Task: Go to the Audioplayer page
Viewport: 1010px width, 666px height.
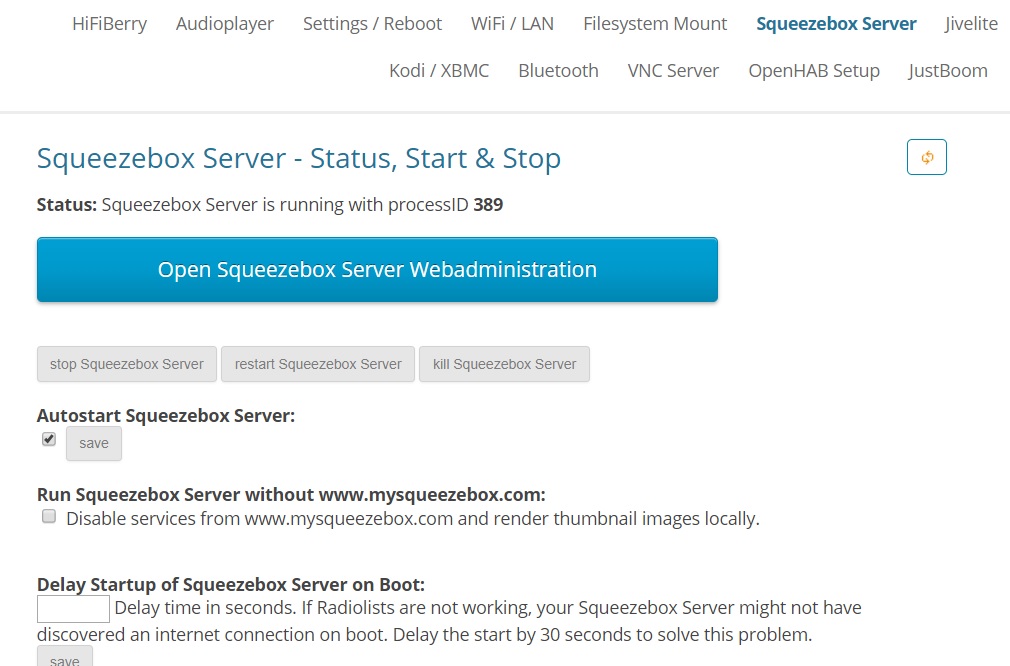Action: (225, 24)
